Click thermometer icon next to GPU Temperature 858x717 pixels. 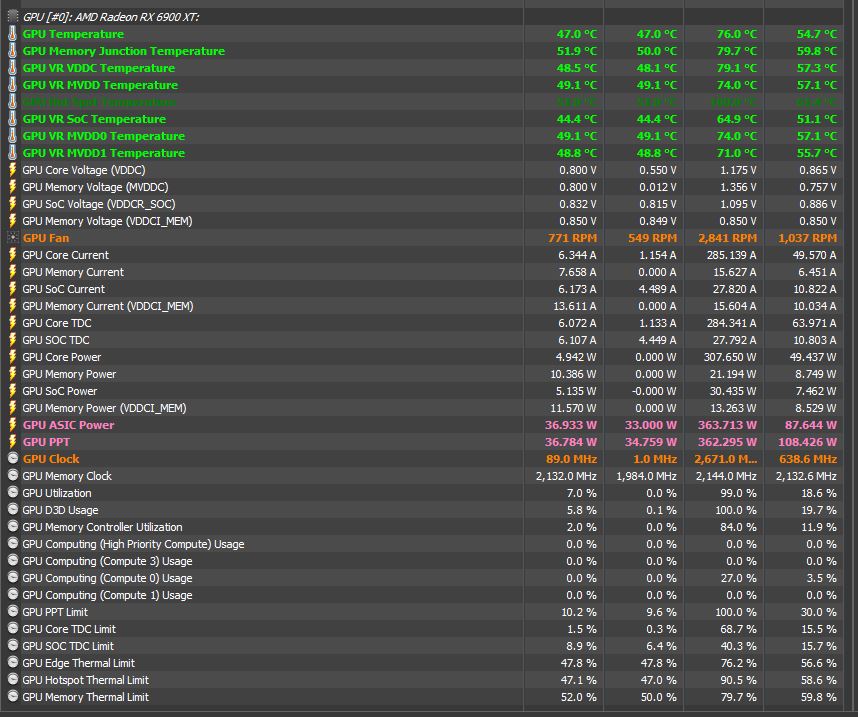[x=13, y=34]
